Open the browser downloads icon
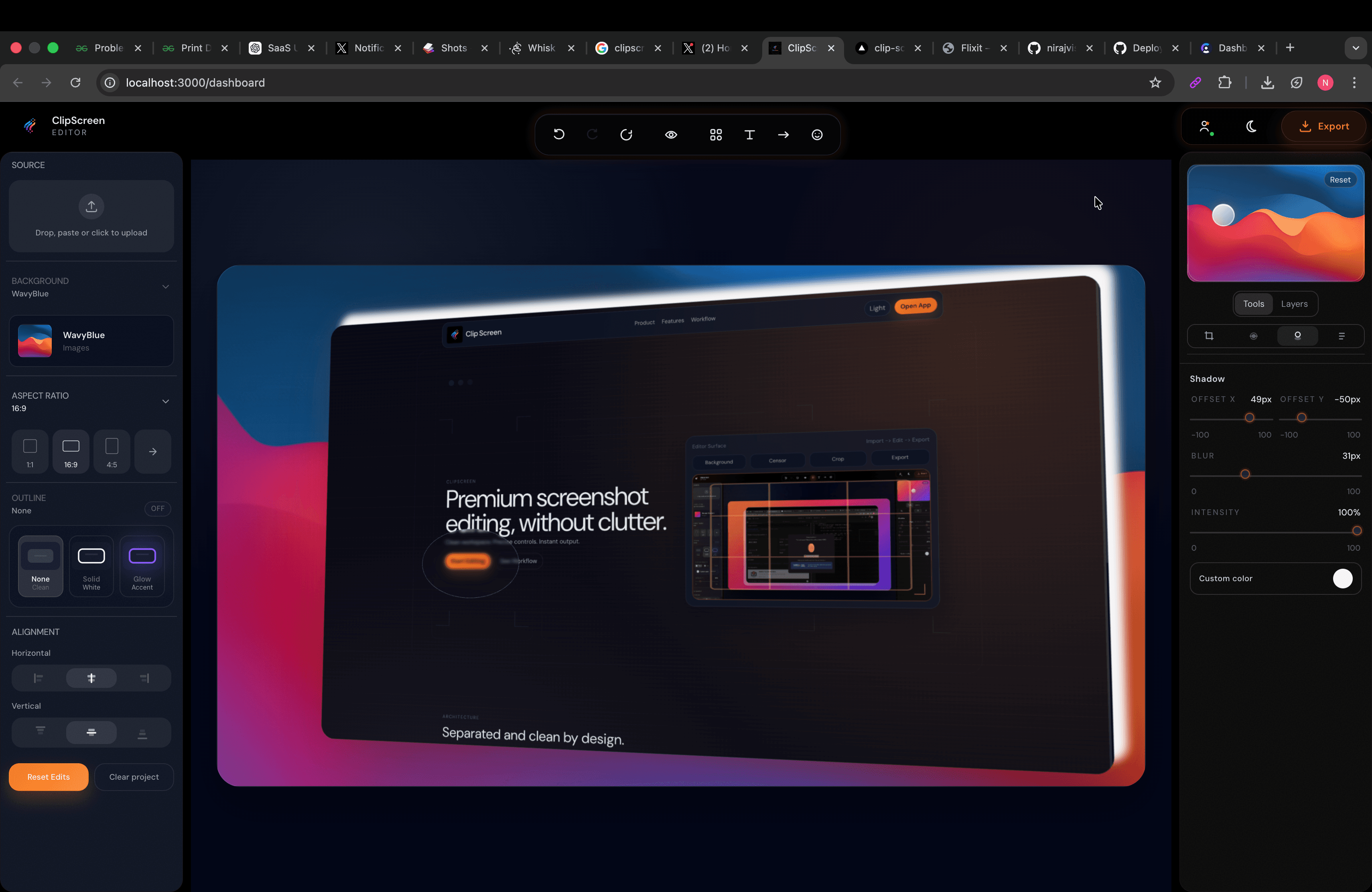Viewport: 1372px width, 892px height. (x=1267, y=82)
